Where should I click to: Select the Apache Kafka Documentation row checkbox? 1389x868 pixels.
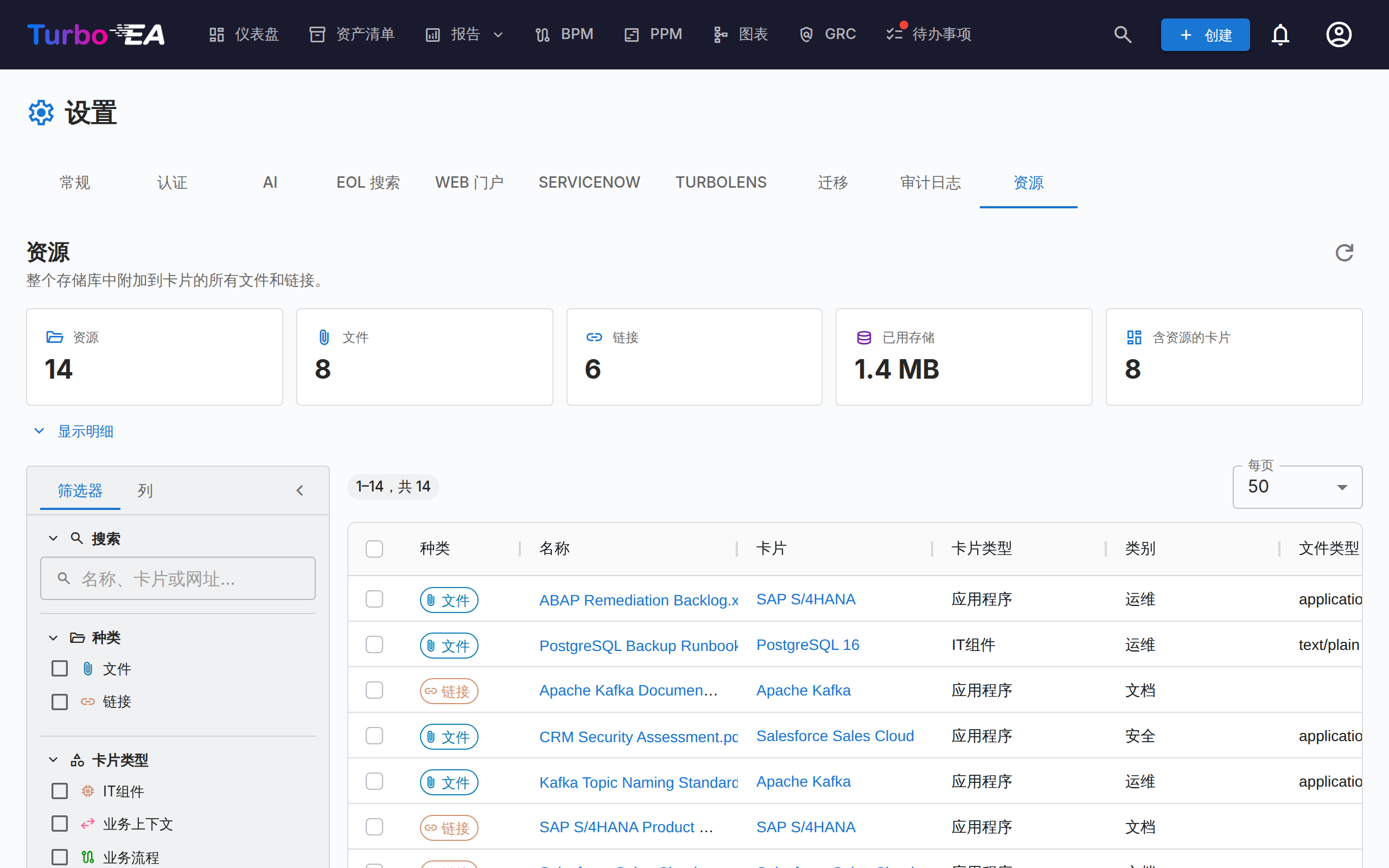374,690
